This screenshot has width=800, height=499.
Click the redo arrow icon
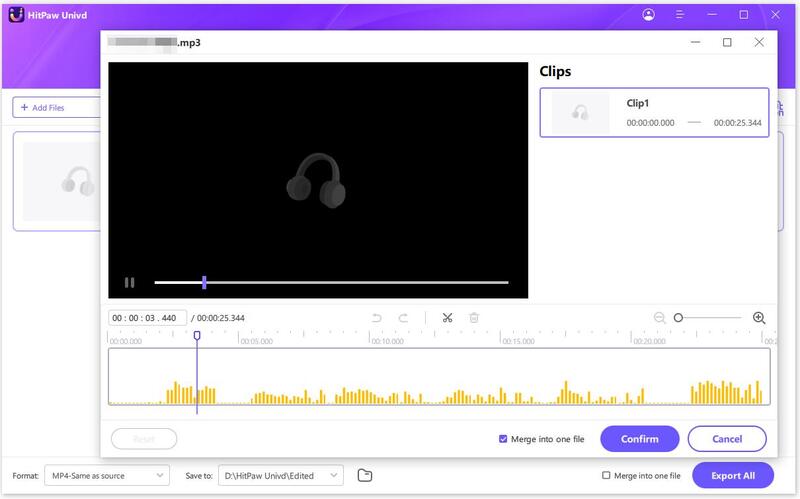tap(403, 318)
